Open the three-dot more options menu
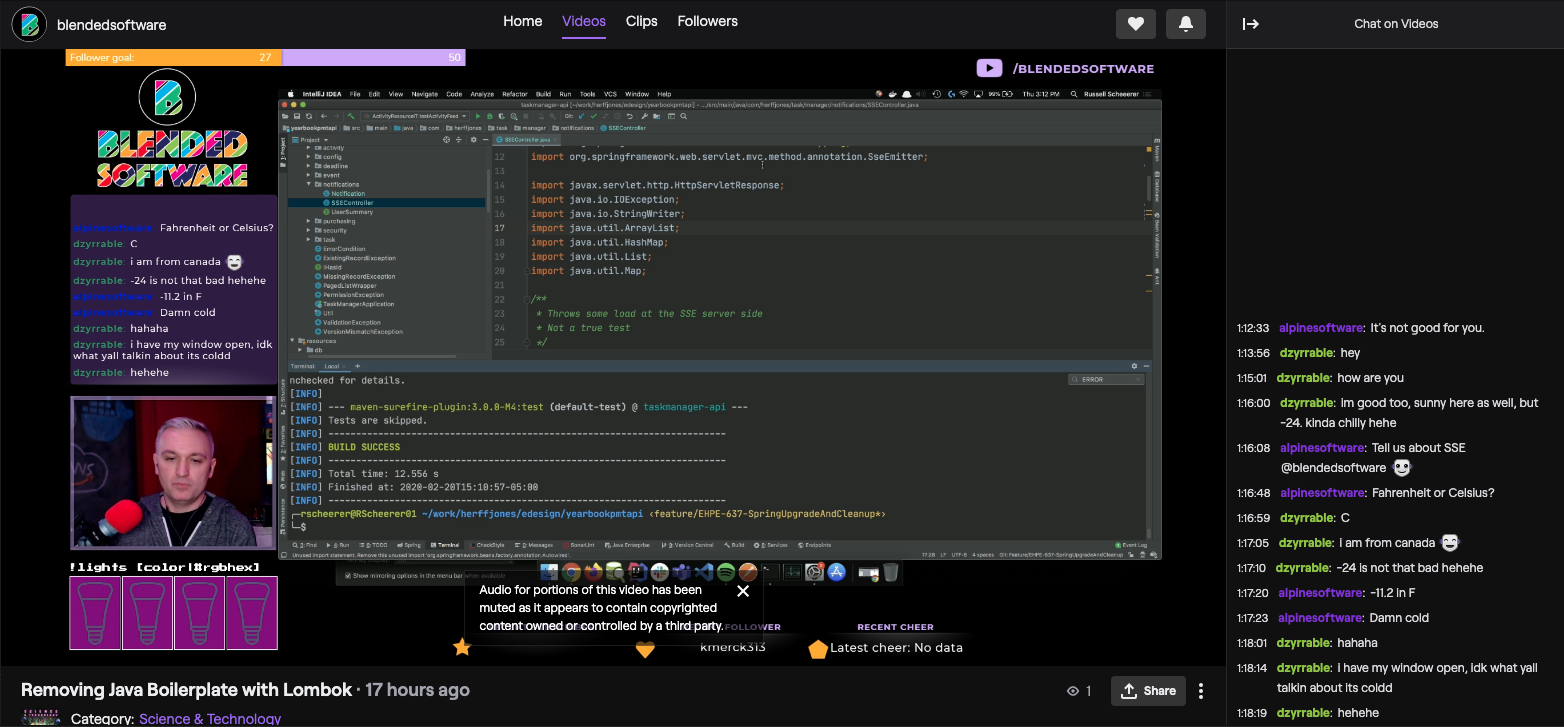This screenshot has height=727, width=1564. tap(1201, 691)
